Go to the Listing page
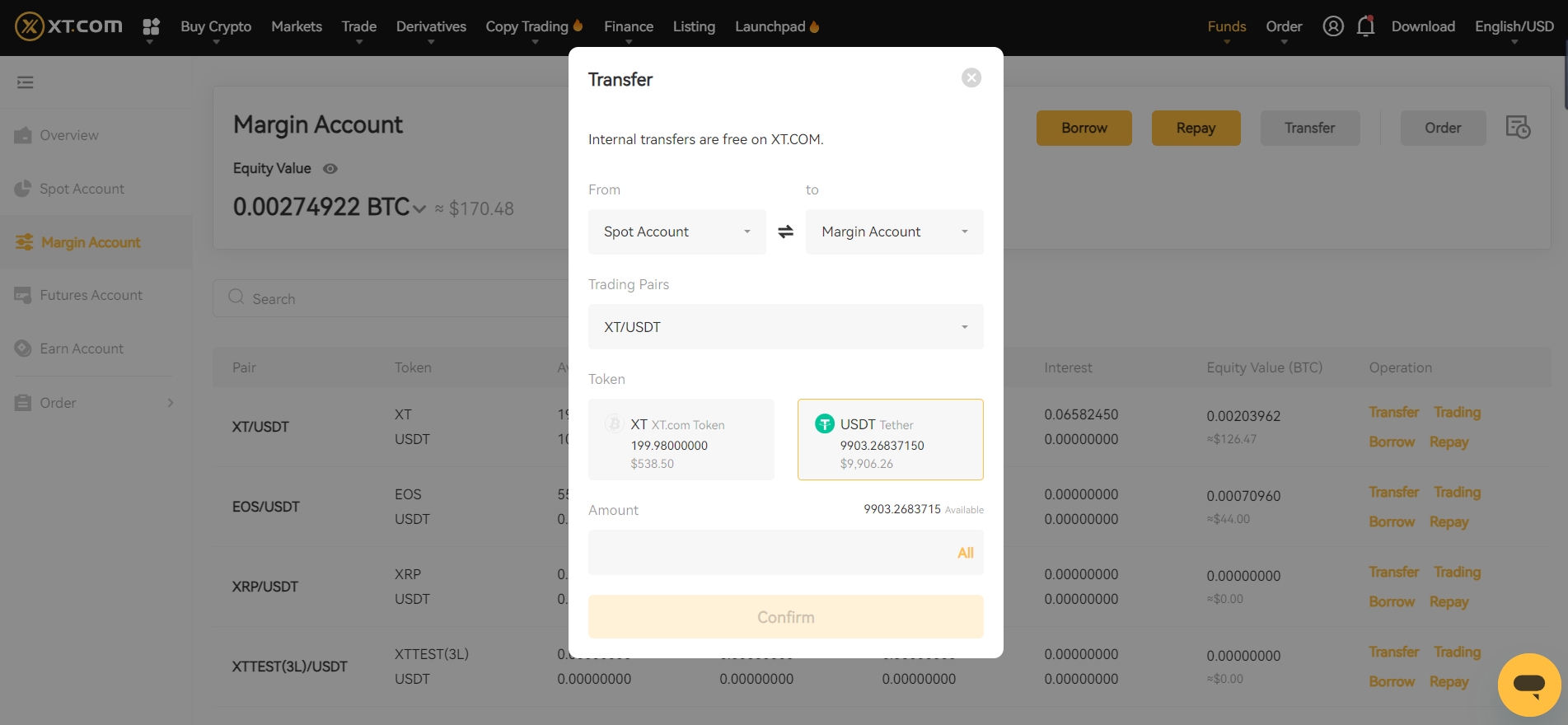The width and height of the screenshot is (1568, 725). click(x=694, y=26)
